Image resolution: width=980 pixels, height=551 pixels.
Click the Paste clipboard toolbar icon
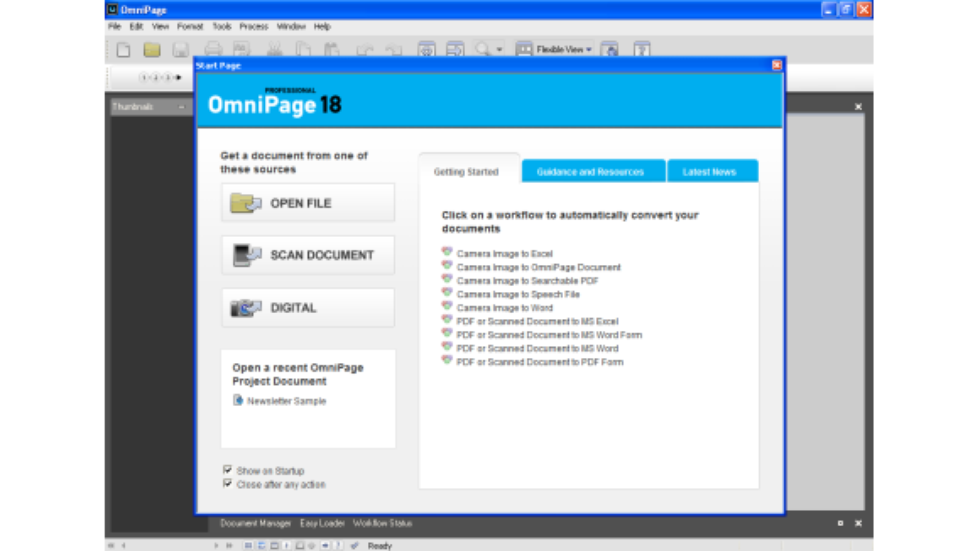tap(331, 49)
